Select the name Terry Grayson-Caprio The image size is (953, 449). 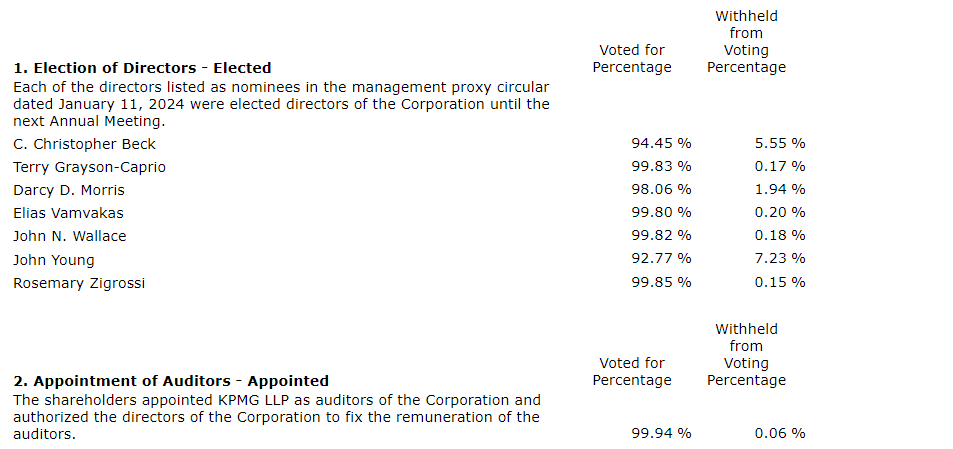[89, 167]
